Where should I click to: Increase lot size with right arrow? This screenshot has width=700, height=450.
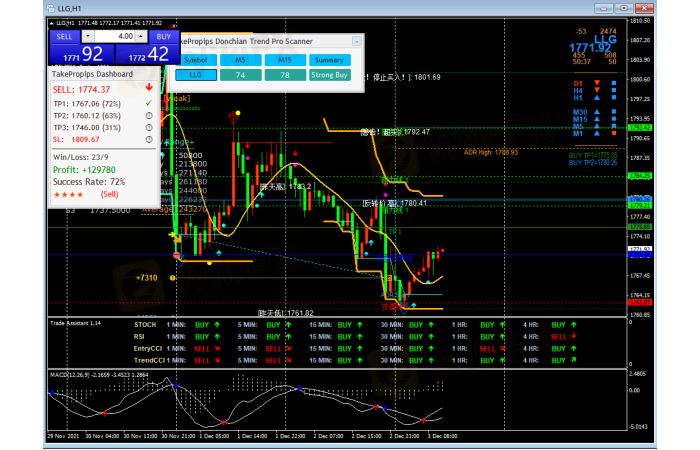(x=139, y=36)
